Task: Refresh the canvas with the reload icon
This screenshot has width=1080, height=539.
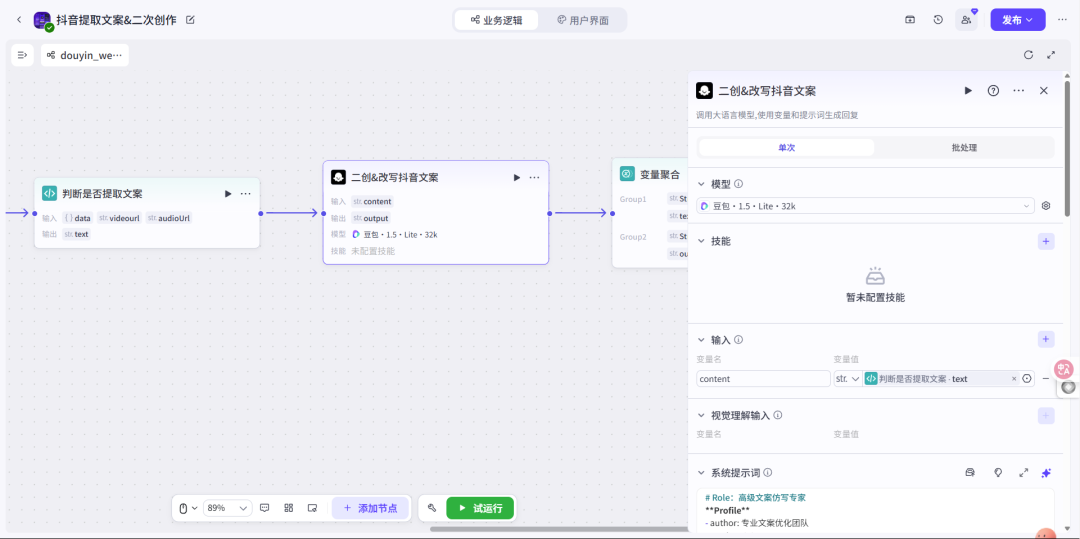Action: [x=1028, y=55]
